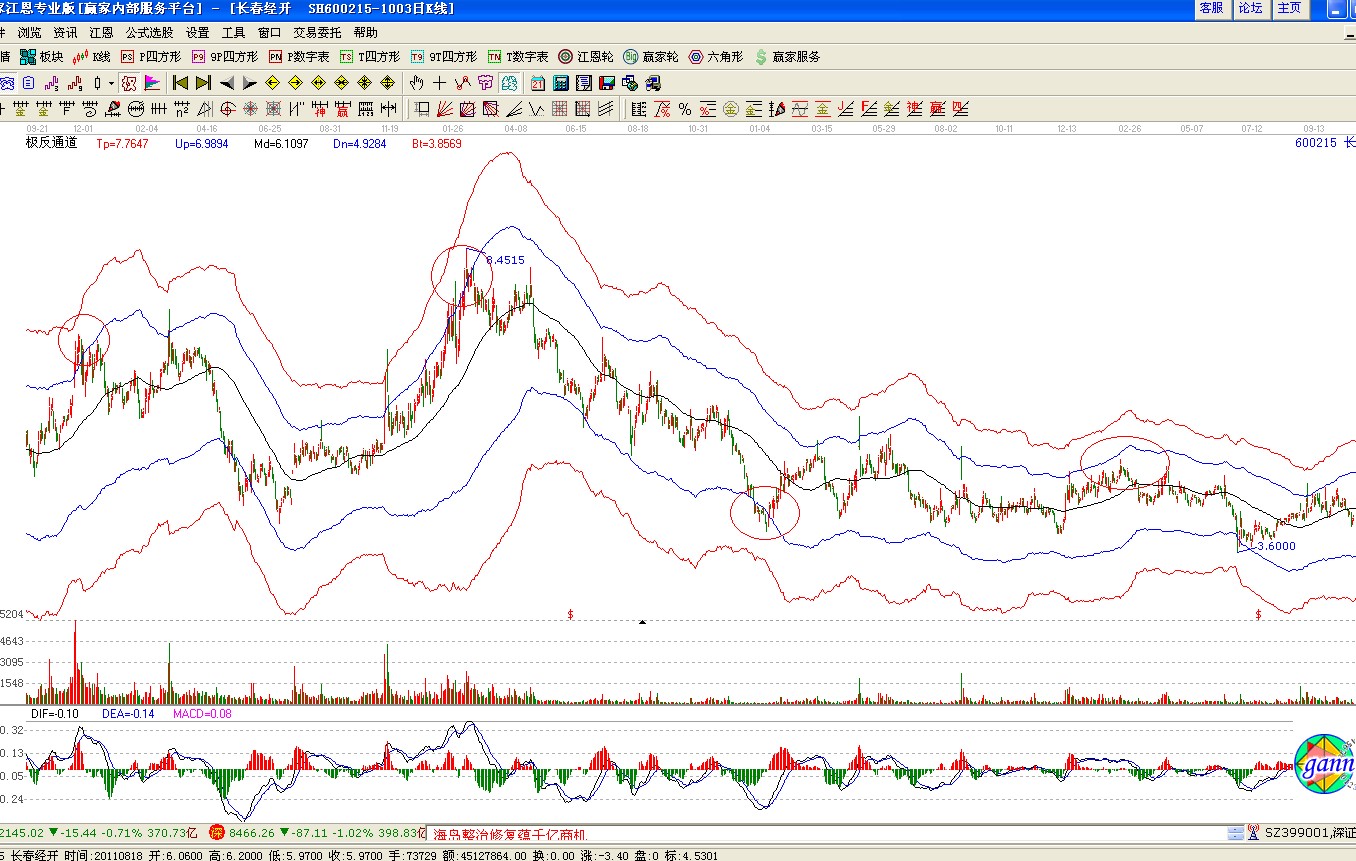Jump to first bar with skip-to-start arrow

180,83
